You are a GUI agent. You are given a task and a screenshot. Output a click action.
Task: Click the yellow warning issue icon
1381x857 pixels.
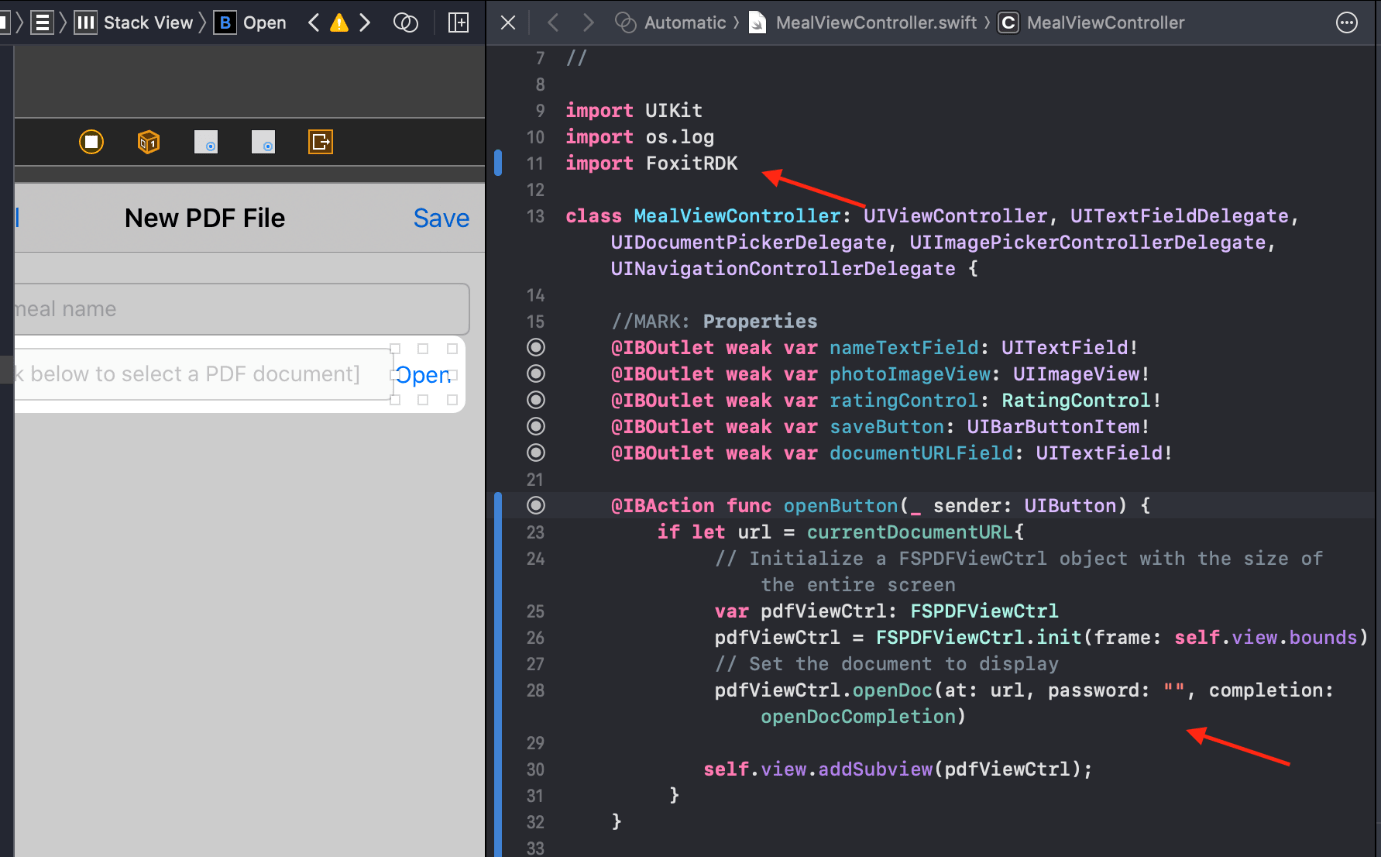tap(339, 22)
